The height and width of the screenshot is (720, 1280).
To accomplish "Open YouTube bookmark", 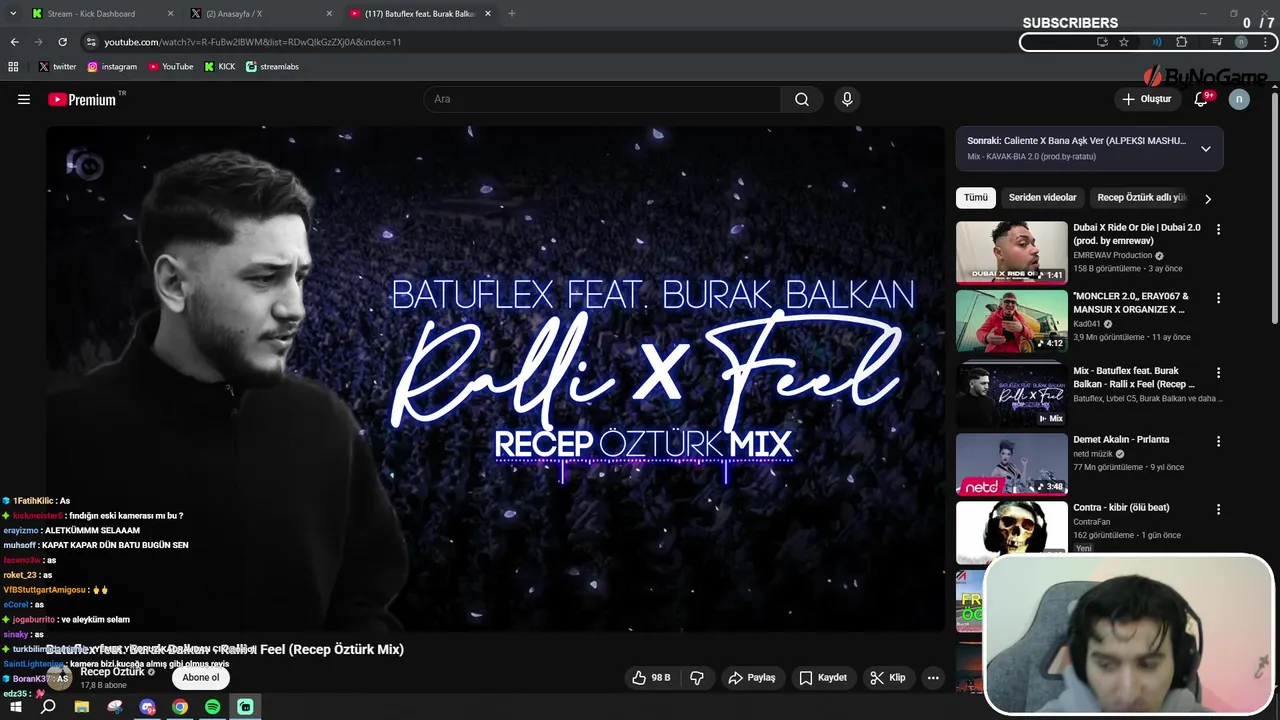I will point(171,67).
